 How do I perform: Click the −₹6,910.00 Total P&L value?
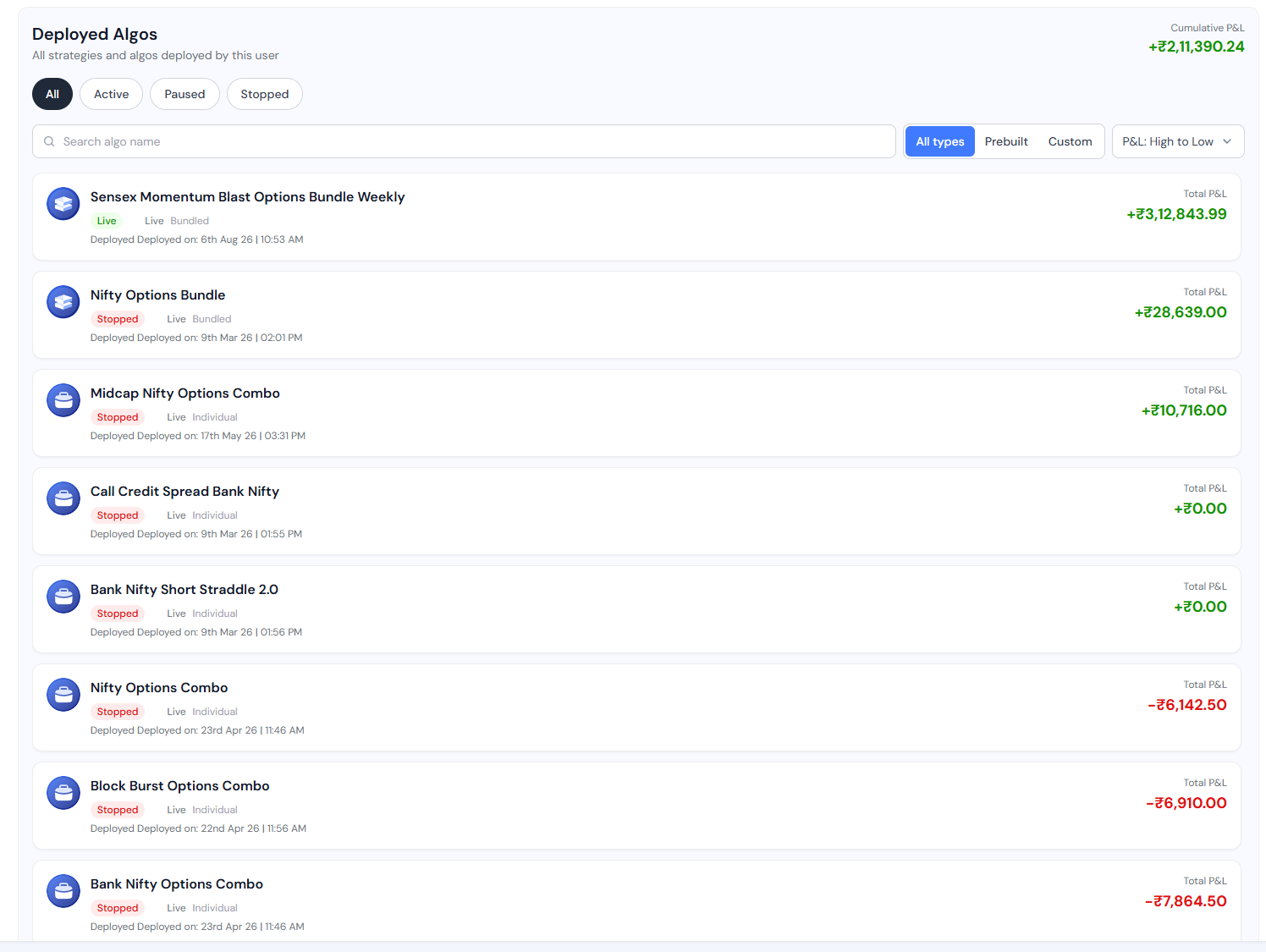[x=1186, y=803]
